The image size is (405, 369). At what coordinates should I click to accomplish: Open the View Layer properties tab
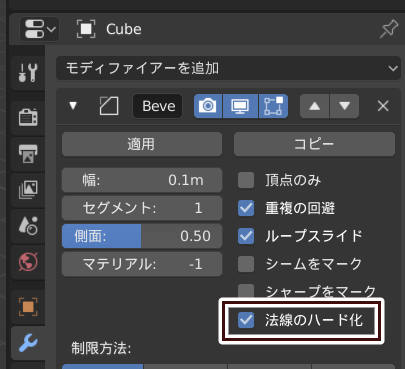tap(28, 190)
